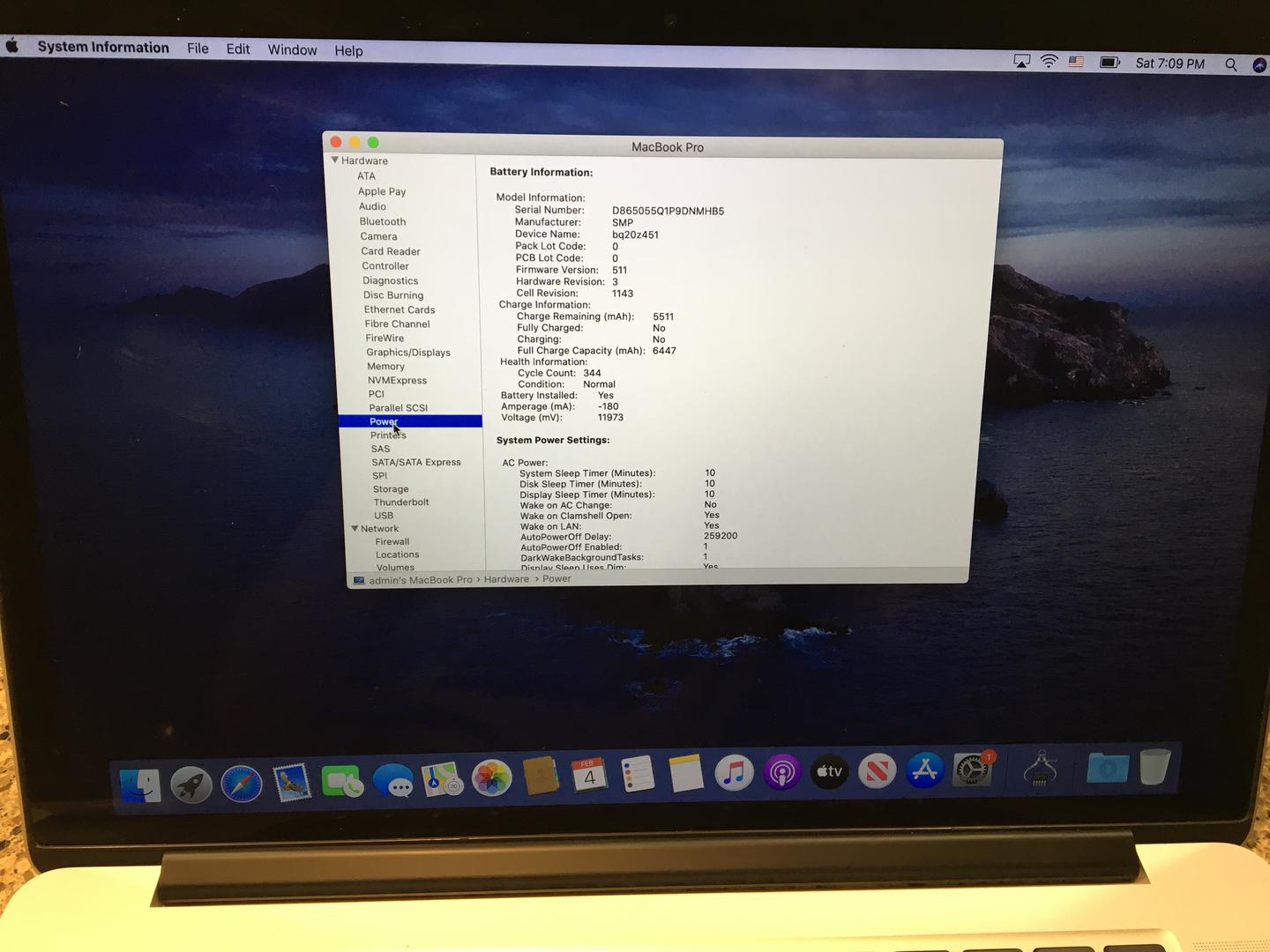Select Diagnostics in sidebar
1270x952 pixels.
[391, 281]
